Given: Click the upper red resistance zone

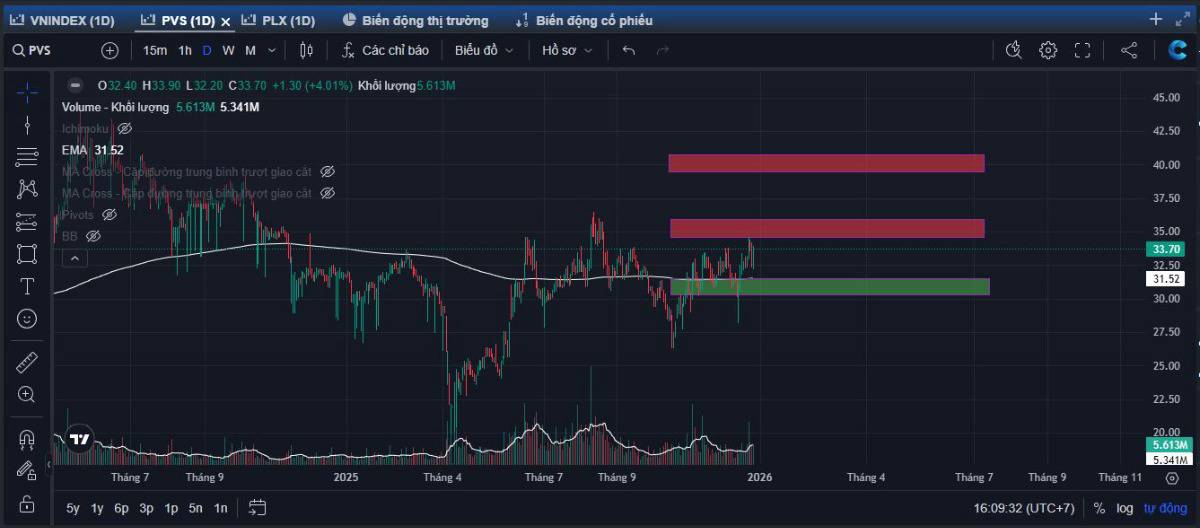Looking at the screenshot, I should pos(826,163).
